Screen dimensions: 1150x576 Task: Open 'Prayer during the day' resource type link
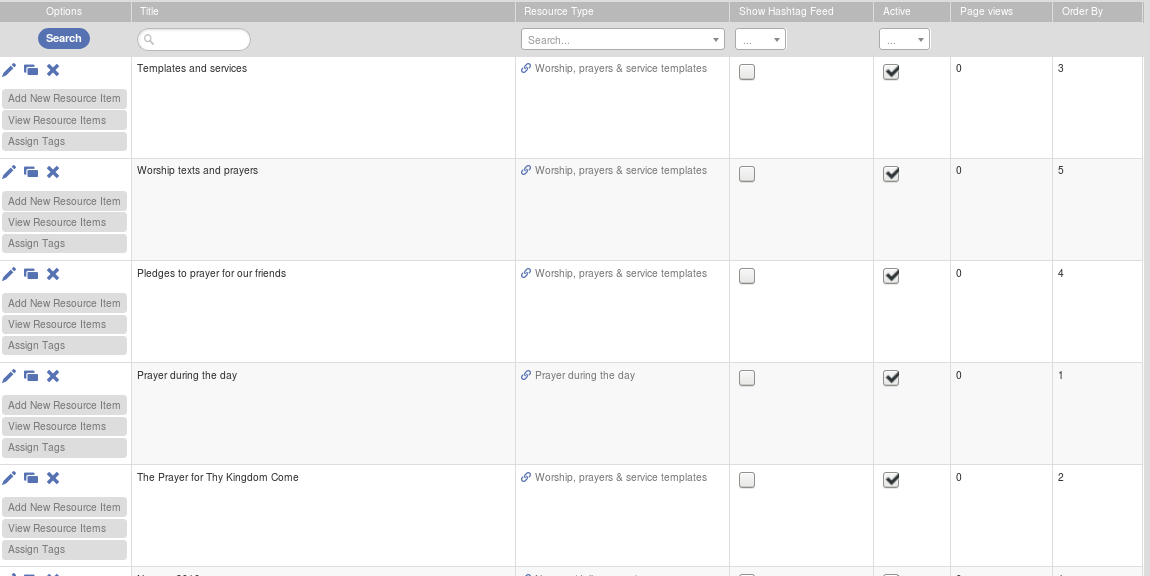pos(584,376)
